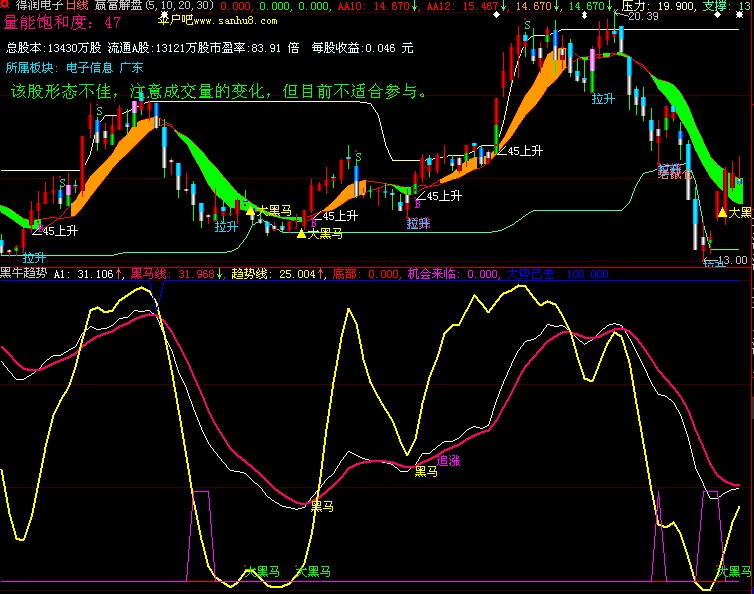
Task: Click yellow triangle at chart's right edge
Action: point(722,212)
